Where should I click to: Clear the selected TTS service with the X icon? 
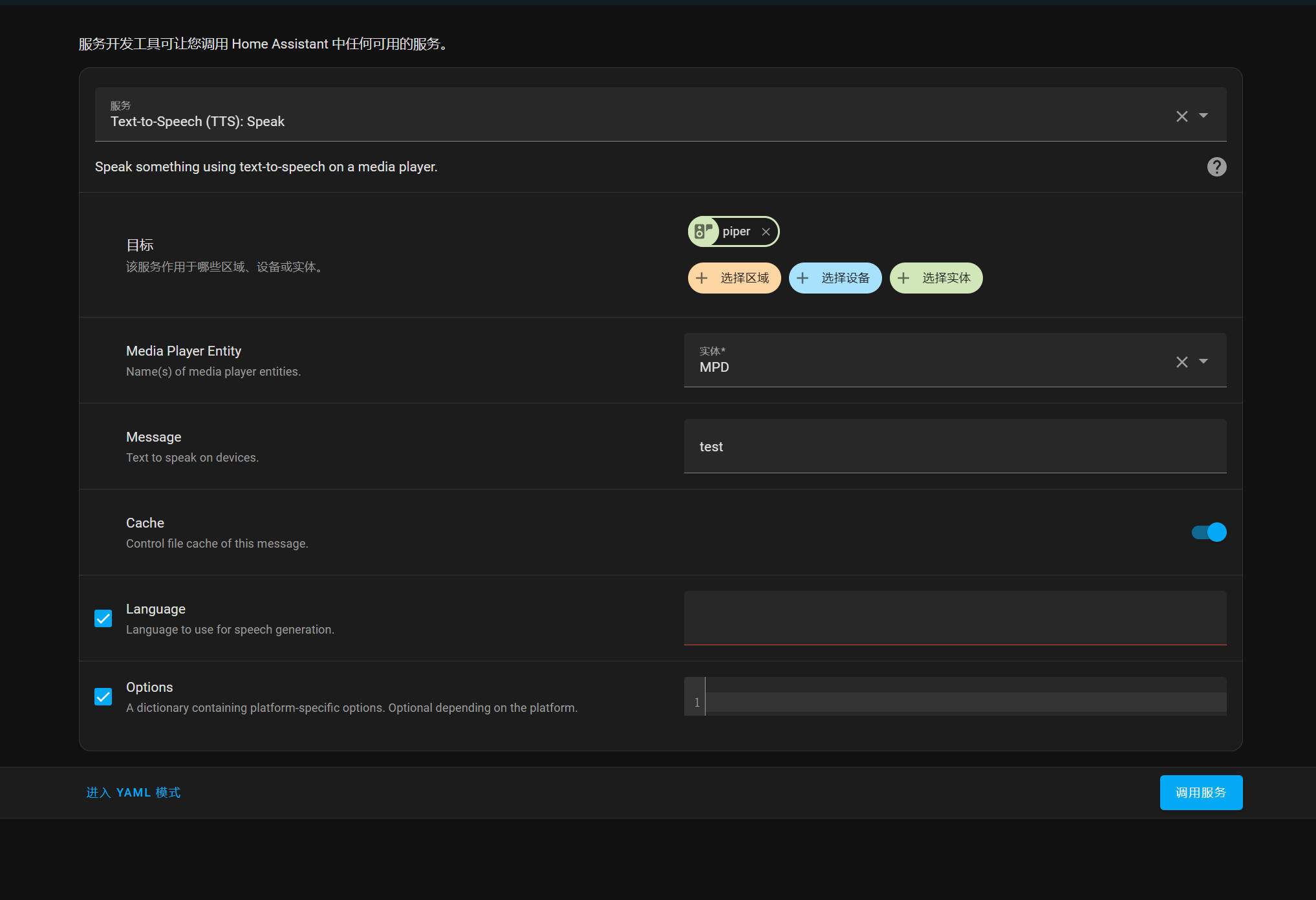click(x=1181, y=116)
